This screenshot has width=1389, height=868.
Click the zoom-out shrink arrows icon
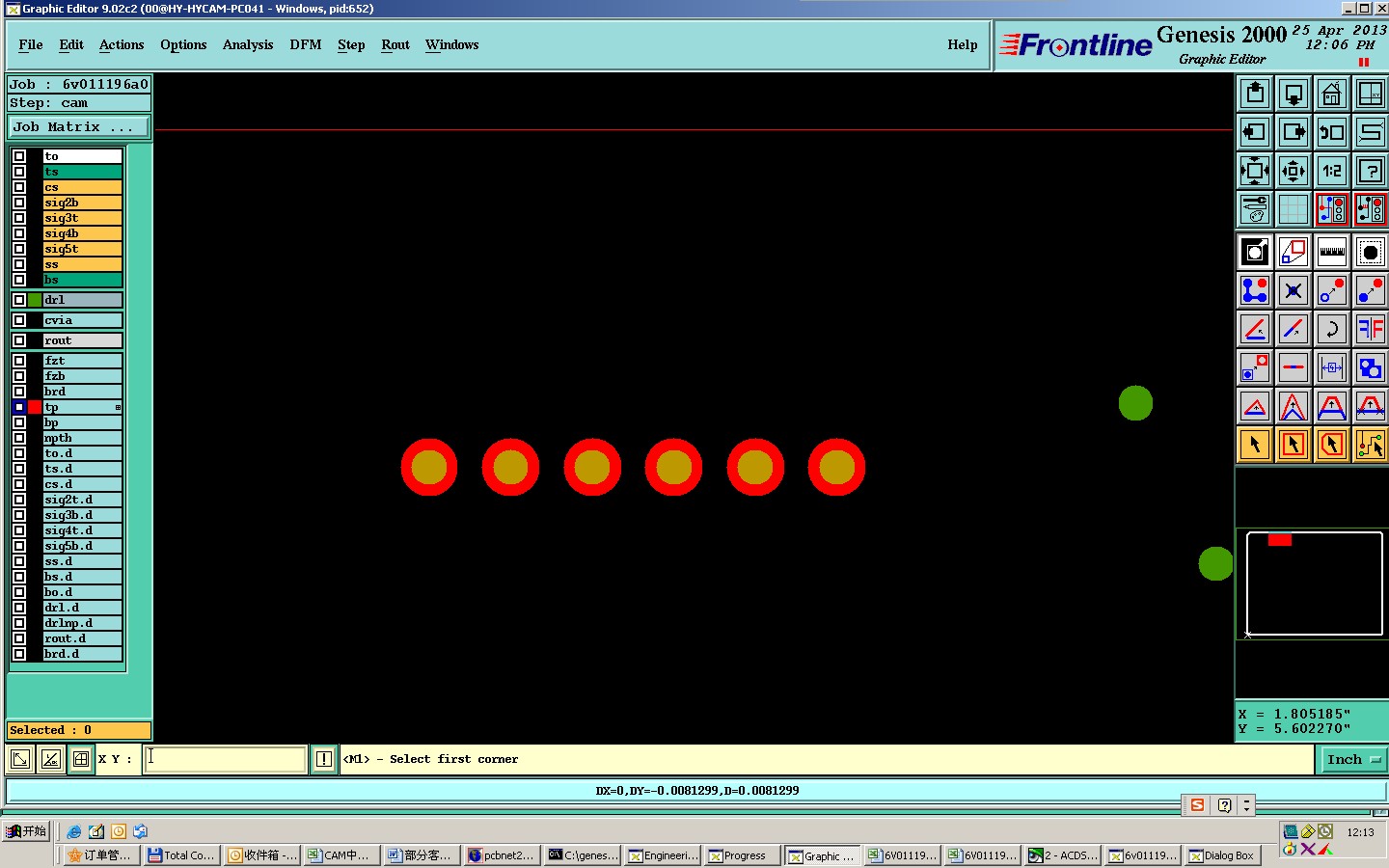pos(1293,171)
